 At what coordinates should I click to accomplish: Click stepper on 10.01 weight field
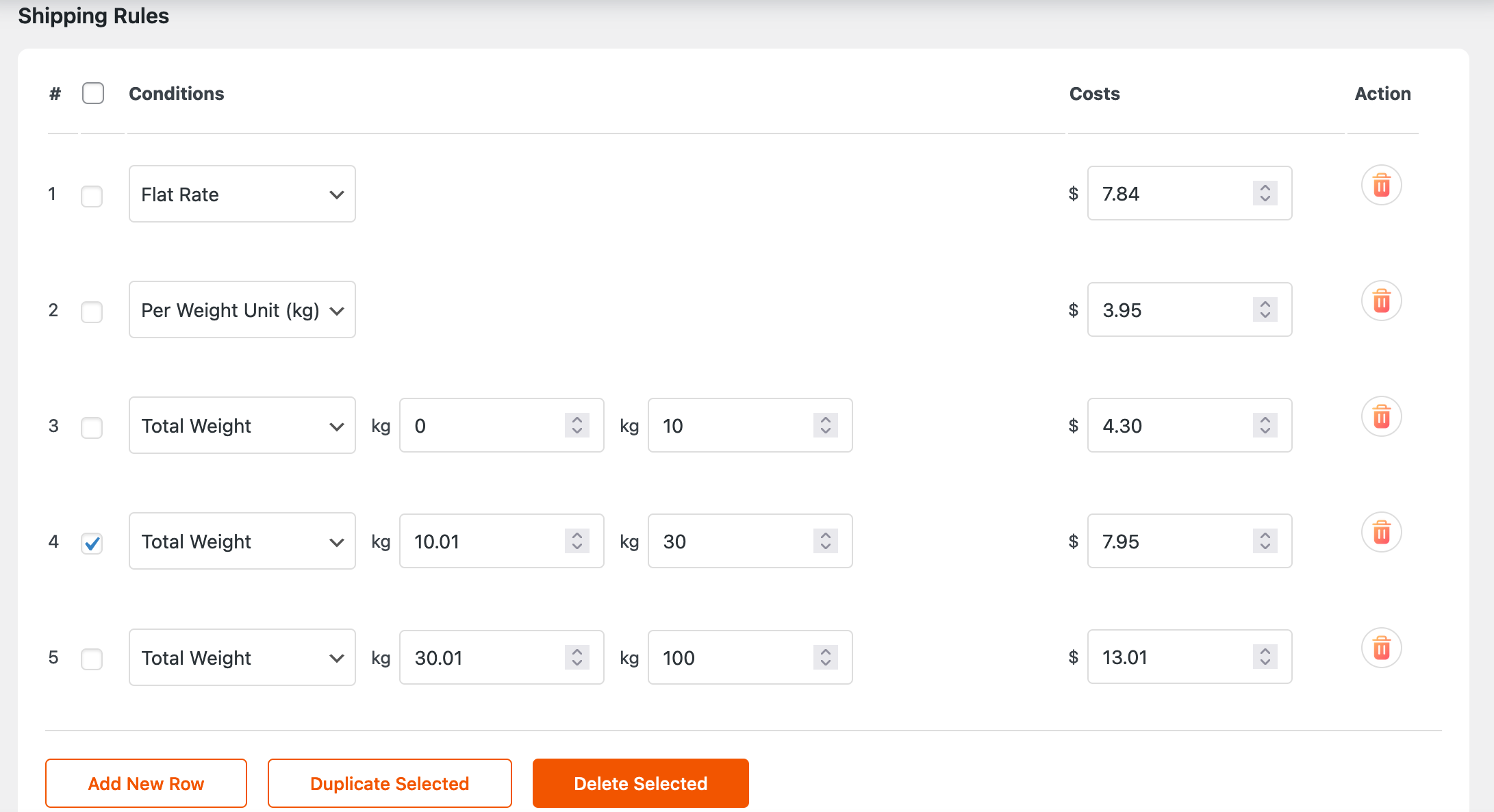click(577, 541)
